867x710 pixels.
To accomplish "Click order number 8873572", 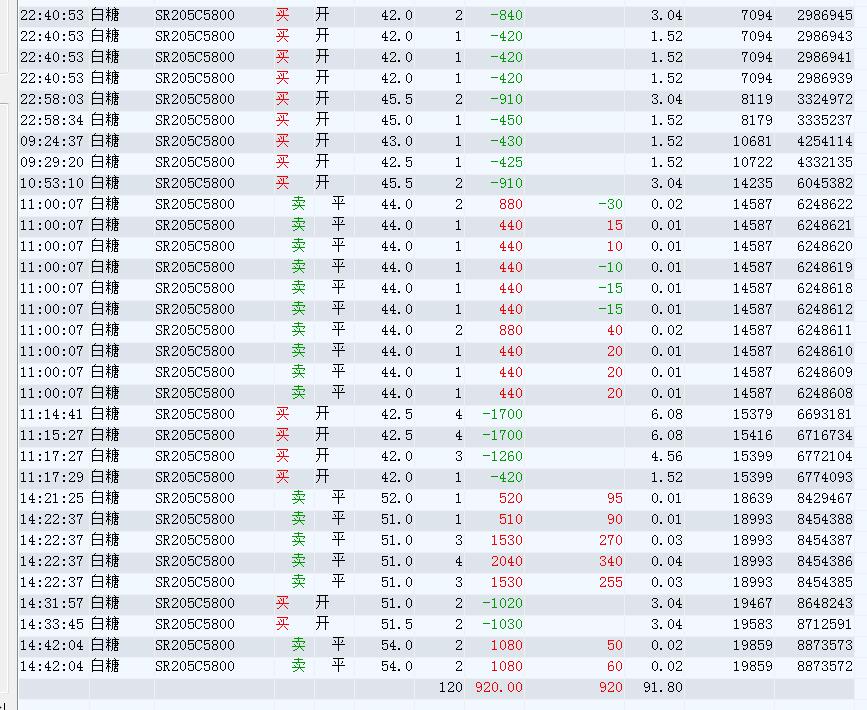I will [x=824, y=667].
